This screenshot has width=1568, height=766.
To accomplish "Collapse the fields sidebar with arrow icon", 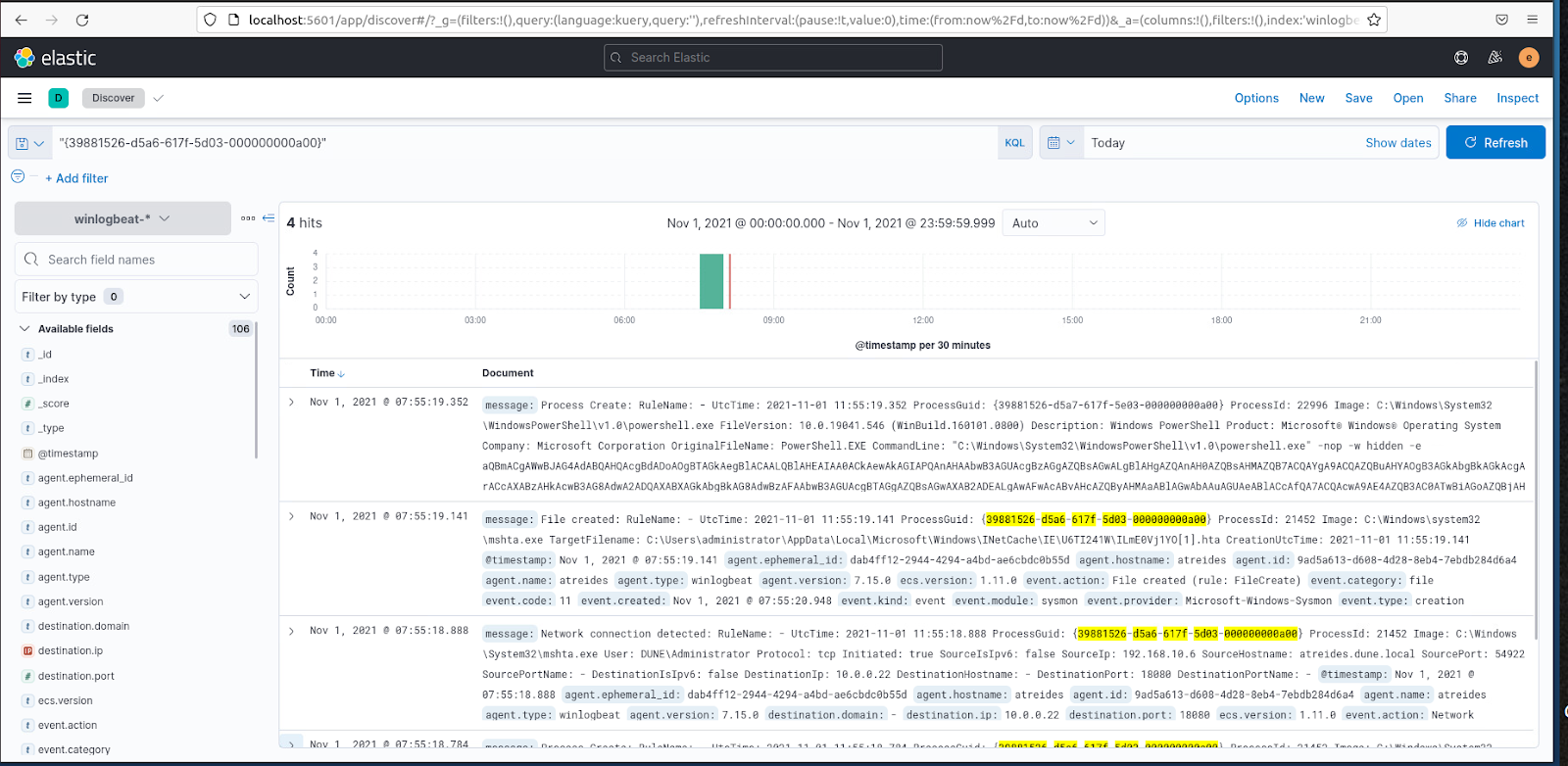I will tap(269, 218).
